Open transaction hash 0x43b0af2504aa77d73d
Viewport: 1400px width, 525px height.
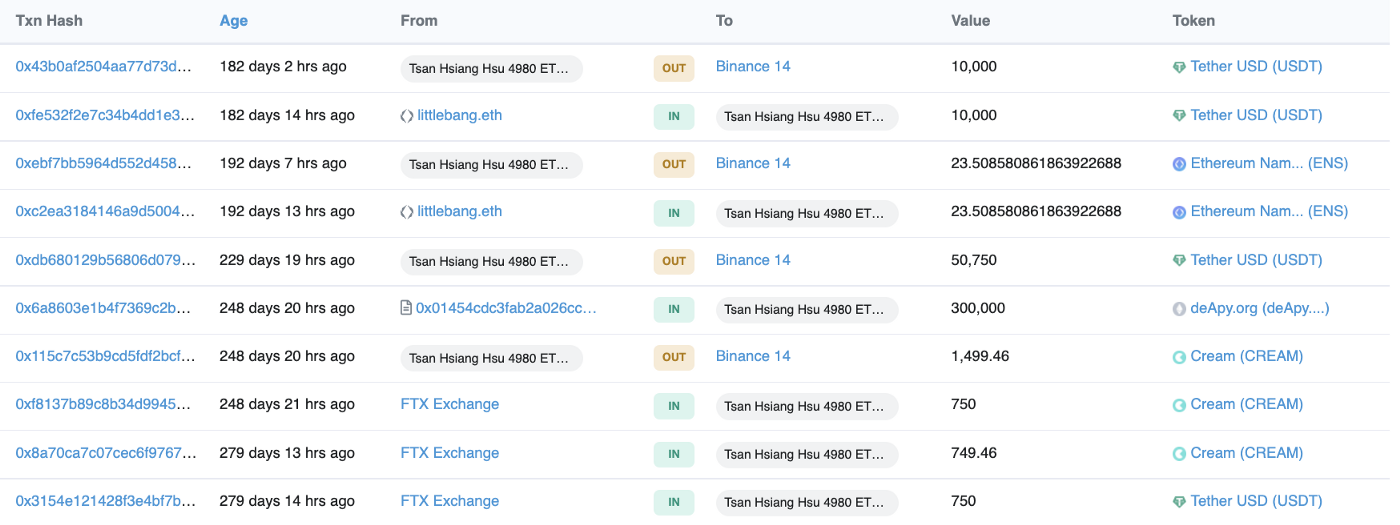point(103,66)
